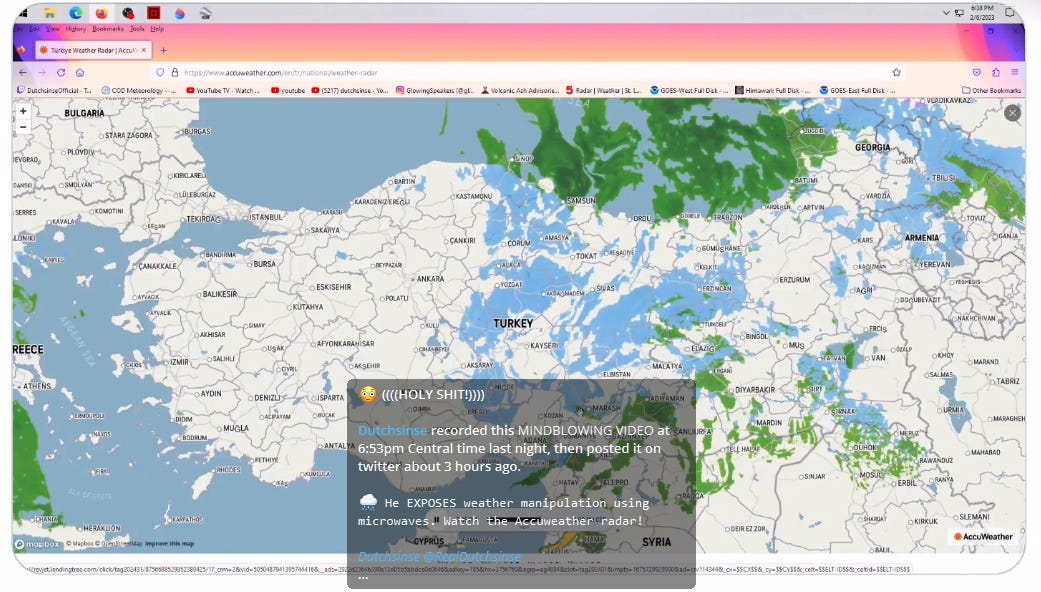This screenshot has width=1041, height=592.
Task: Click the AccuWeather logo on map
Action: 983,536
